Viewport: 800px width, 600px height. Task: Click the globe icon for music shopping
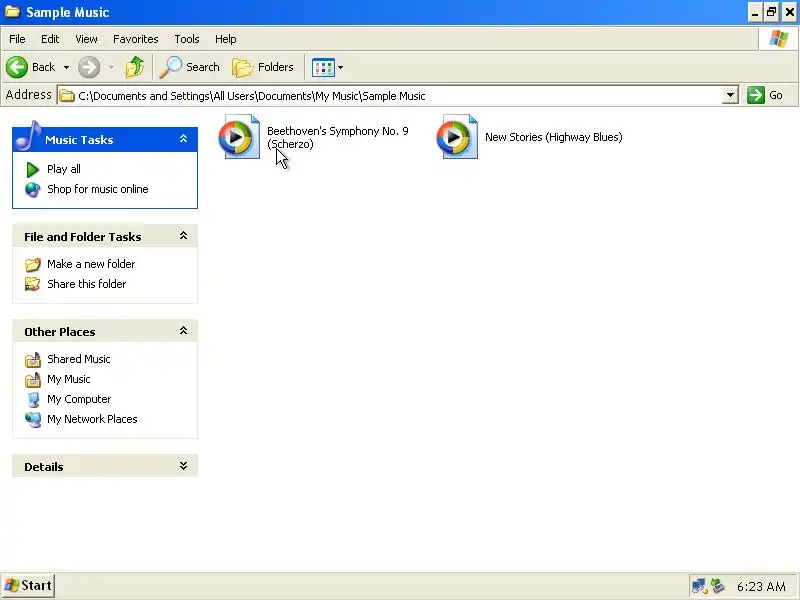point(33,190)
